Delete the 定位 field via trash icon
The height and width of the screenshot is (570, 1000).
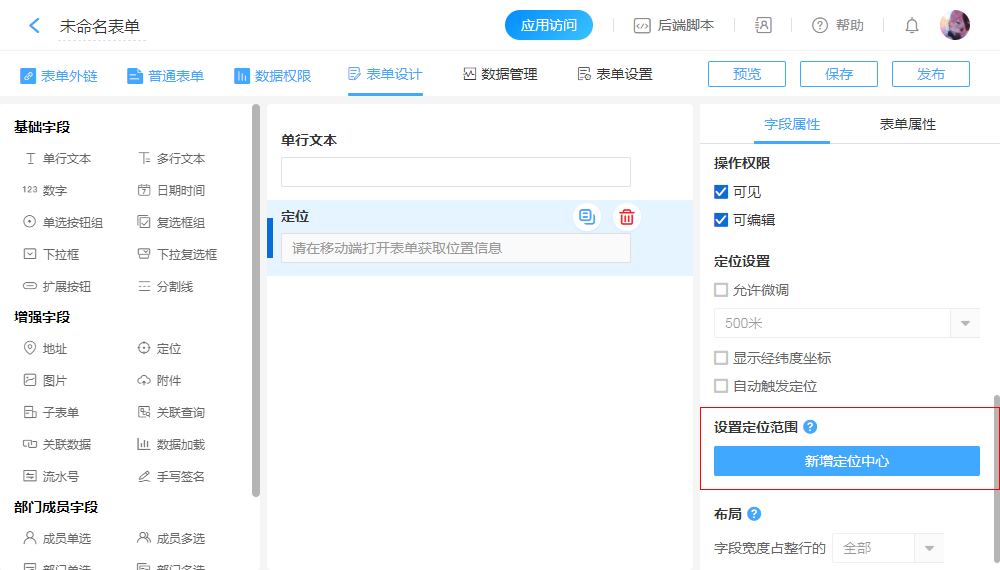point(627,217)
